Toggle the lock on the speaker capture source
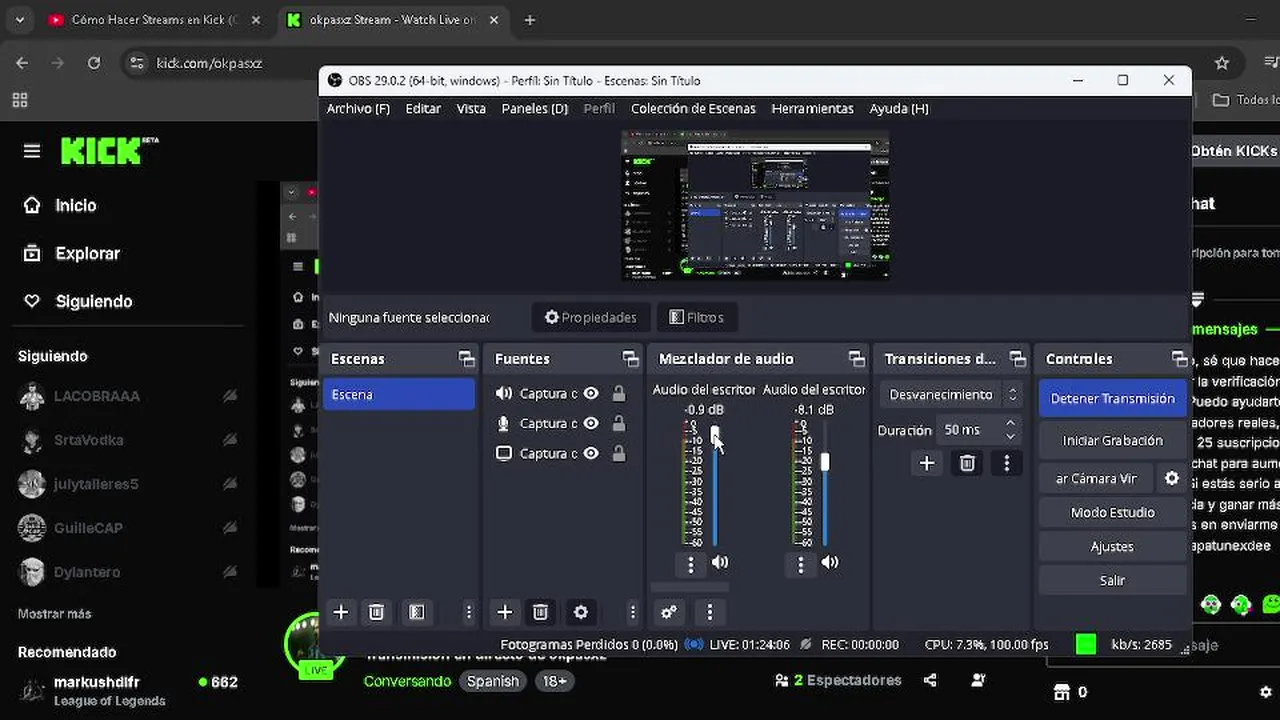Image resolution: width=1280 pixels, height=720 pixels. pyautogui.click(x=619, y=394)
